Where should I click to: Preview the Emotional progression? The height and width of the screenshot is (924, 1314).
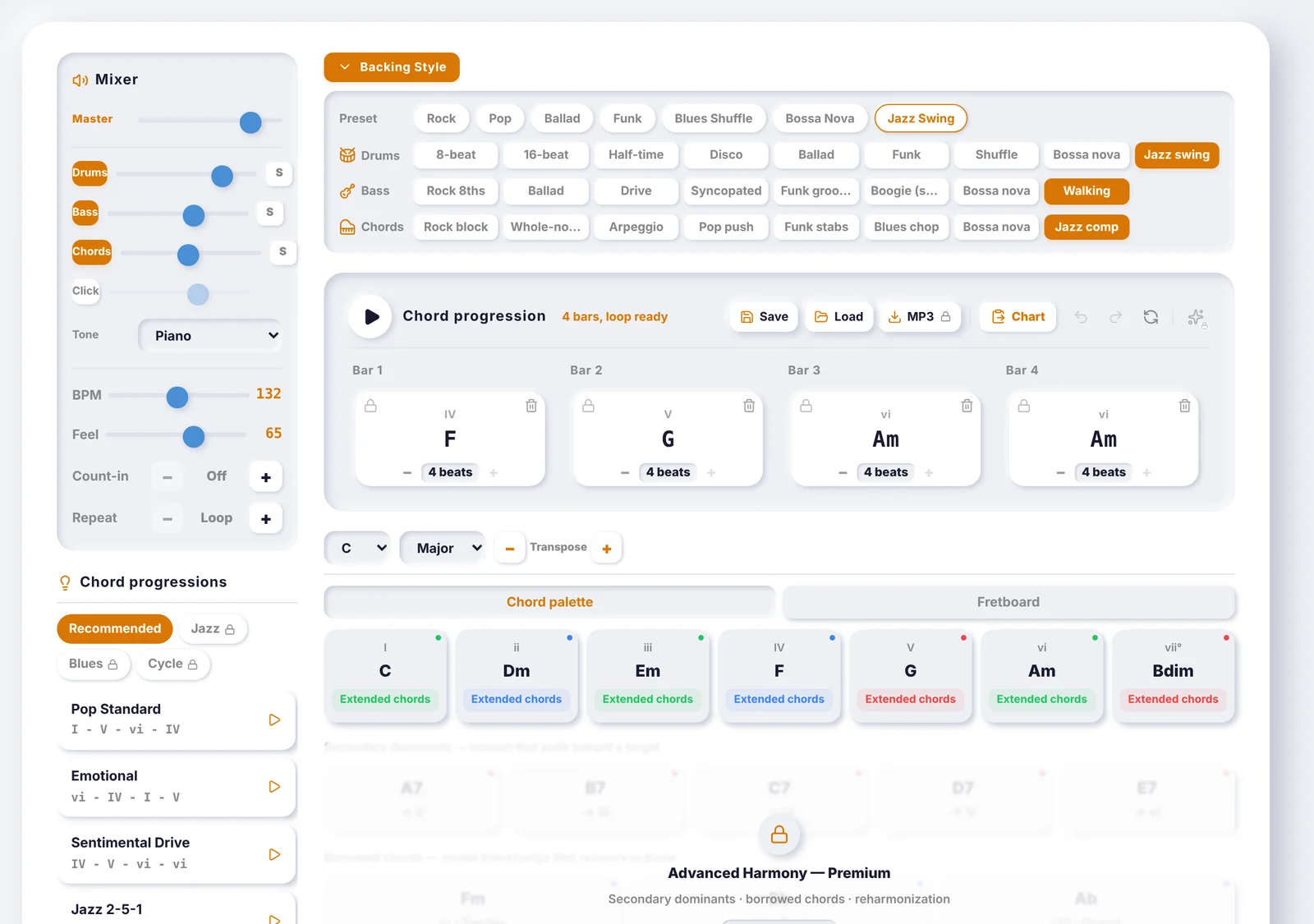pyautogui.click(x=274, y=787)
